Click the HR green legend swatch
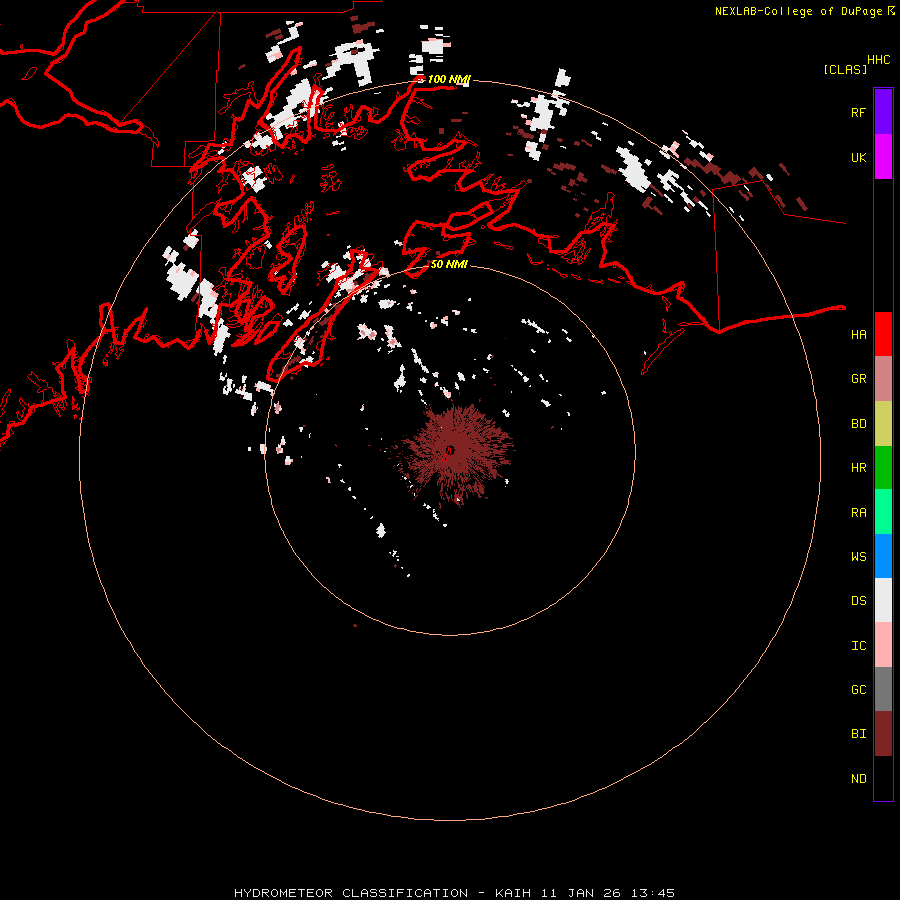The image size is (900, 900). 883,468
